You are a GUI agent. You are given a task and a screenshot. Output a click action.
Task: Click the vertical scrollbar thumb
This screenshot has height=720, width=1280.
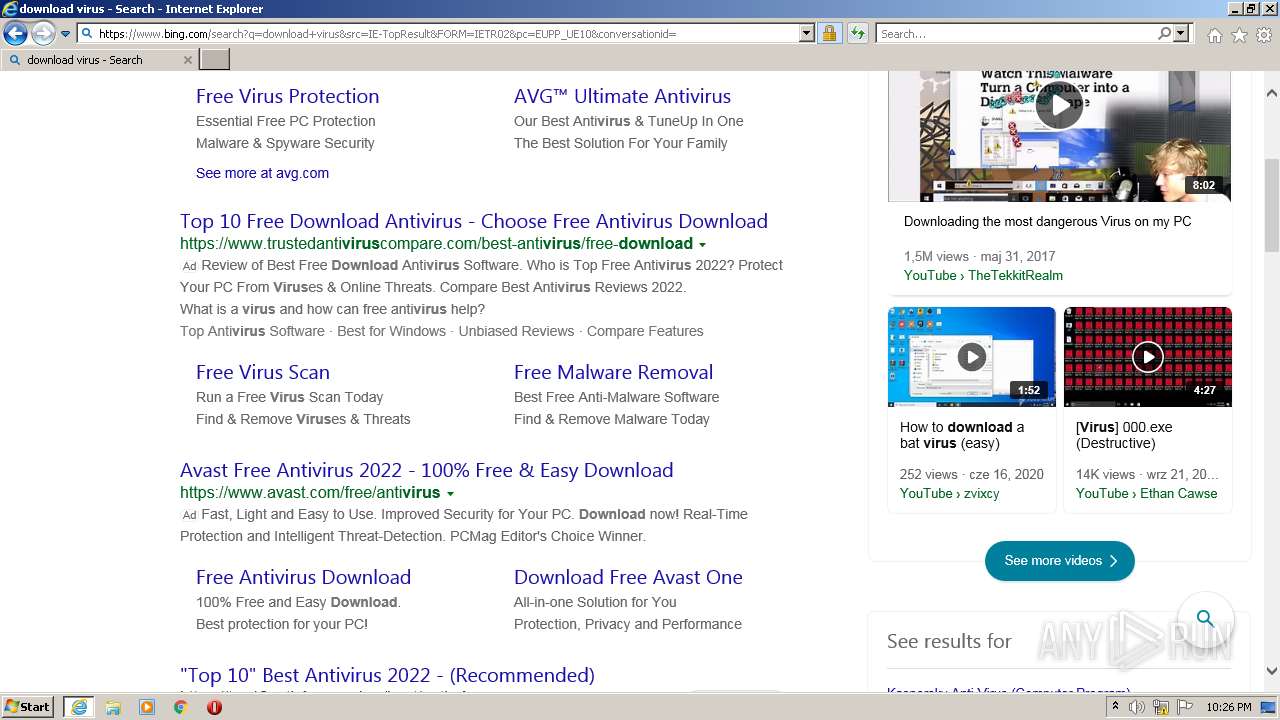(x=1271, y=205)
